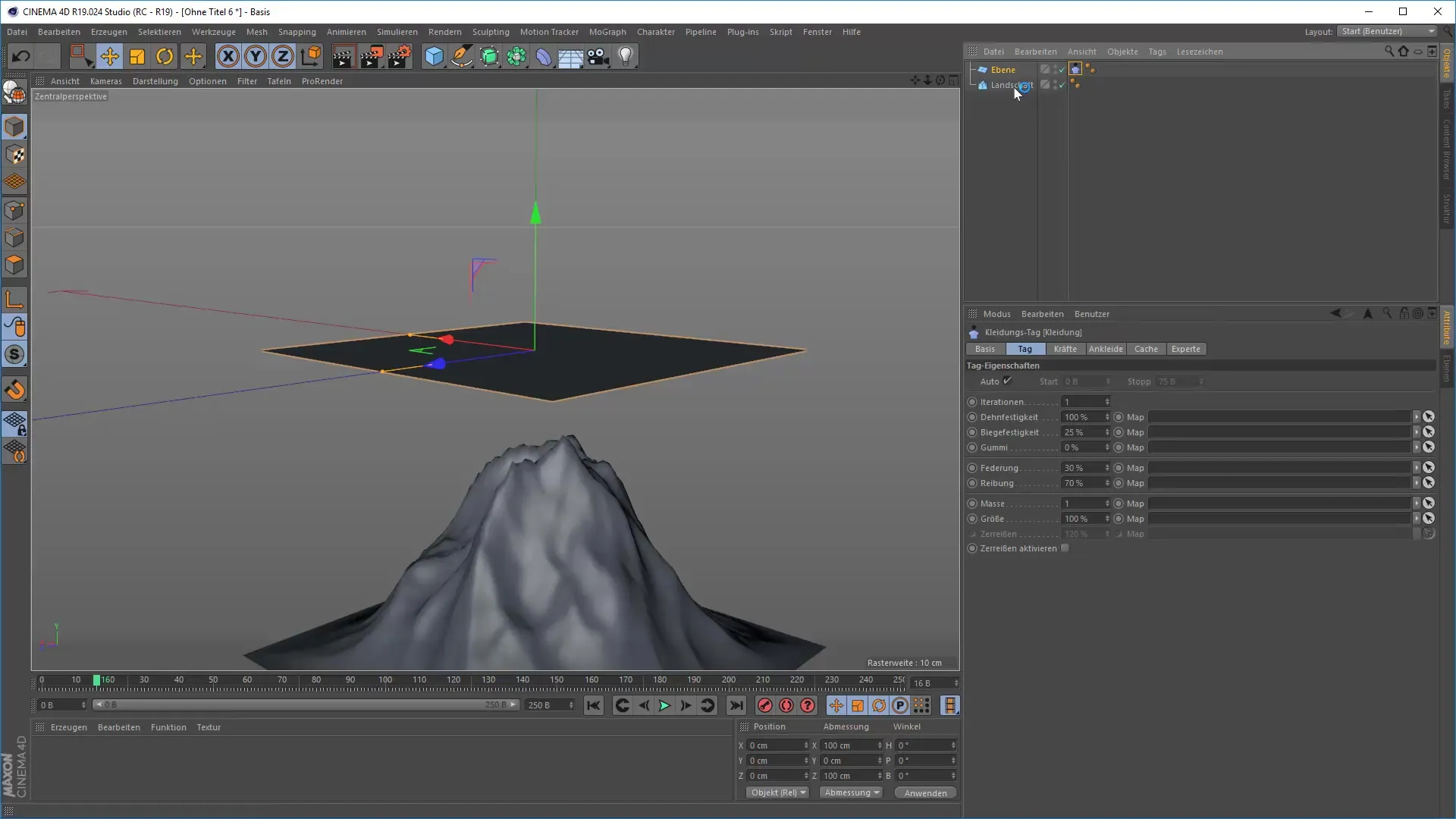This screenshot has height=819, width=1456.
Task: Click the Undo arrow icon
Action: click(x=20, y=56)
